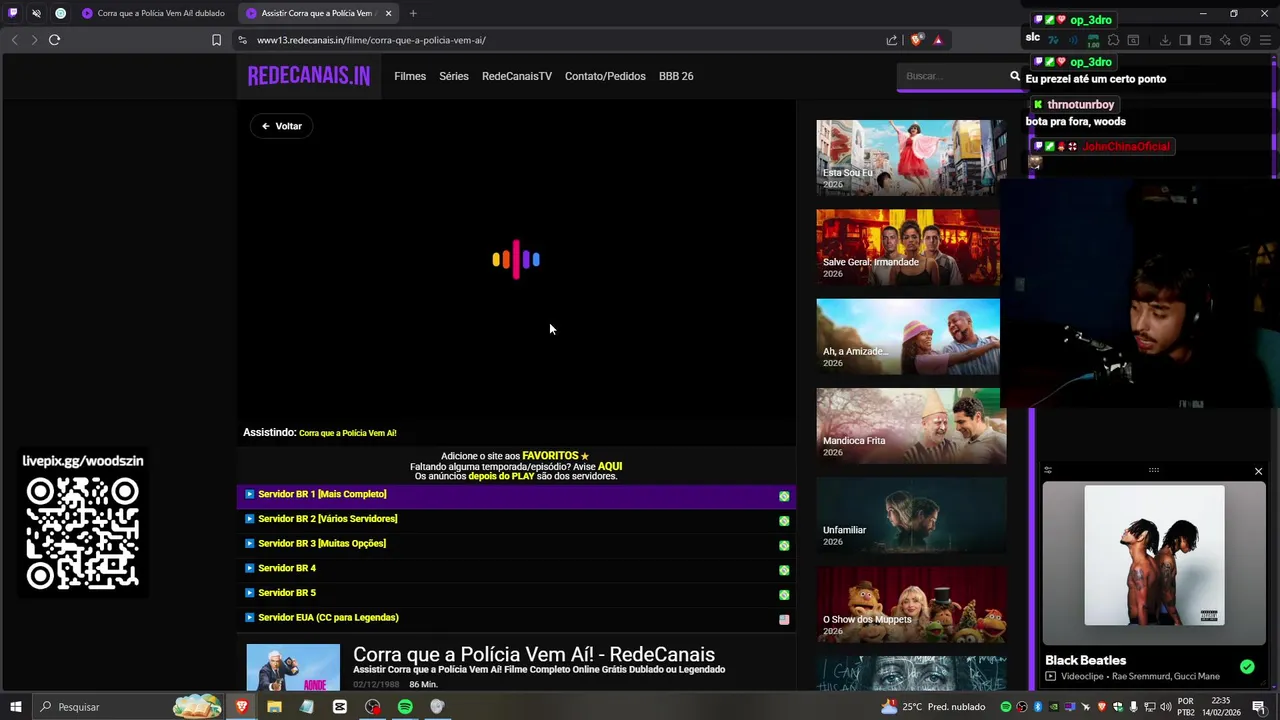The height and width of the screenshot is (720, 1280).
Task: Close the 'Assistir Corra que a Polícia' tab
Action: (388, 13)
